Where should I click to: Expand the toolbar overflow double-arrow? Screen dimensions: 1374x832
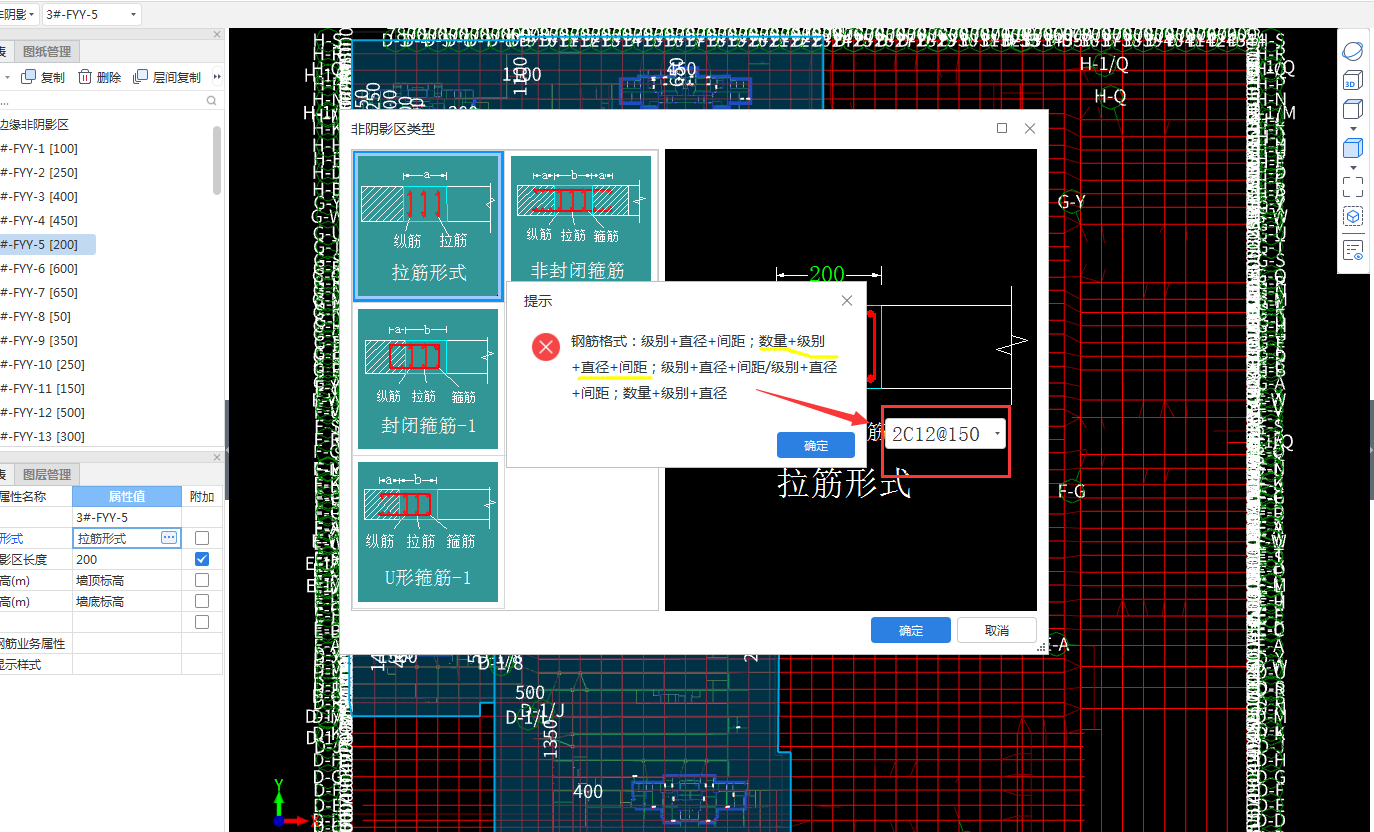(217, 77)
